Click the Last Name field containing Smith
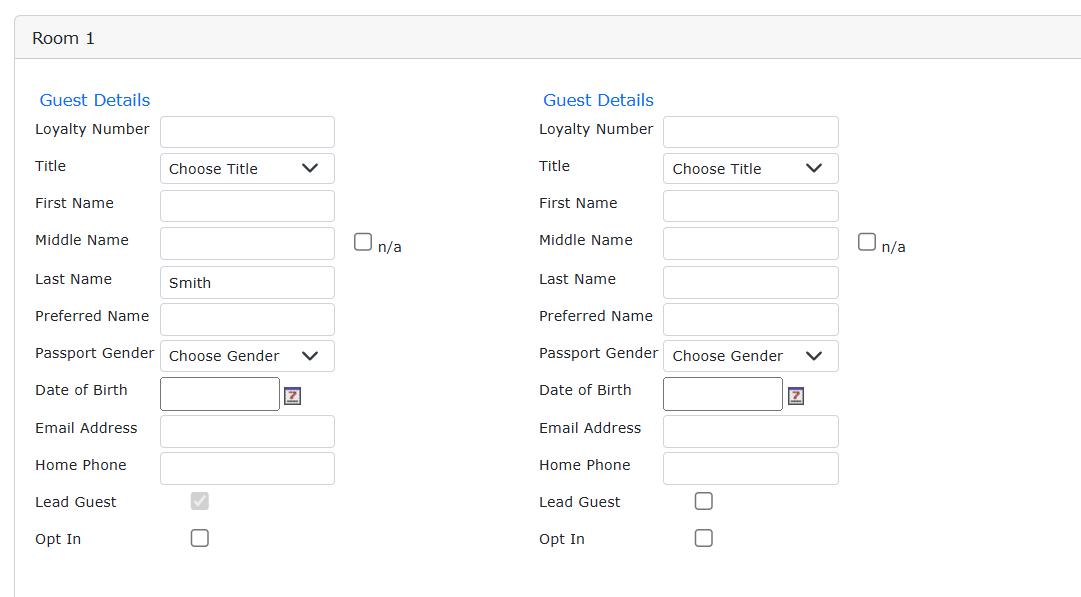 (x=247, y=282)
